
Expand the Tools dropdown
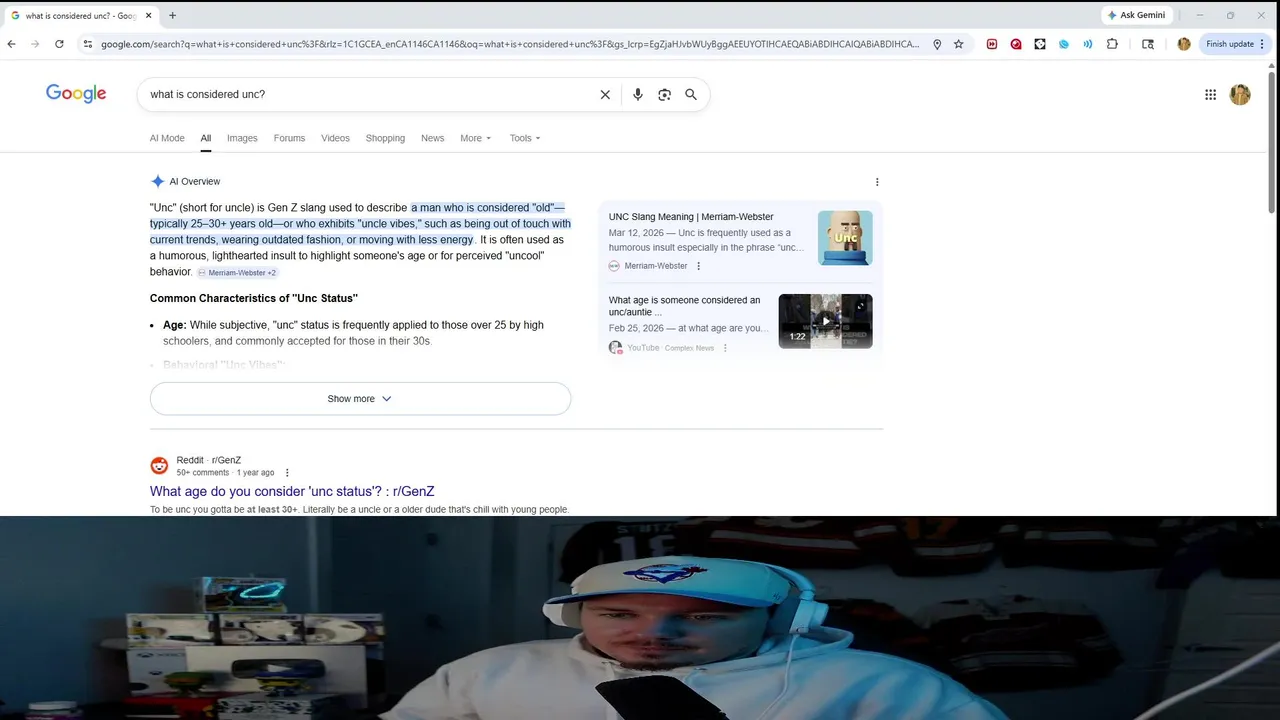[x=525, y=138]
